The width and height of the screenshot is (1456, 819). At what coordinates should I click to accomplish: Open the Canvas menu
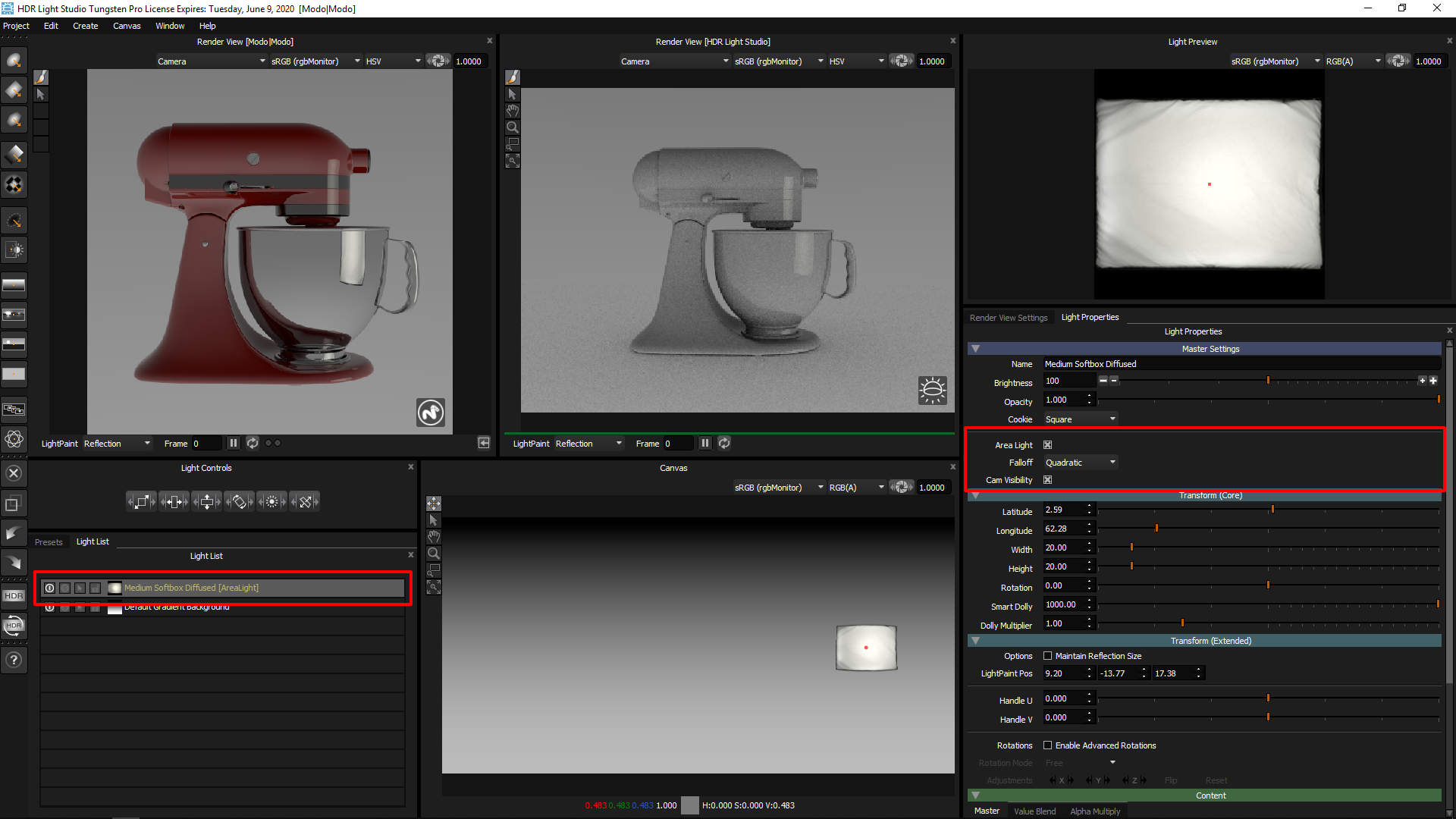[127, 26]
